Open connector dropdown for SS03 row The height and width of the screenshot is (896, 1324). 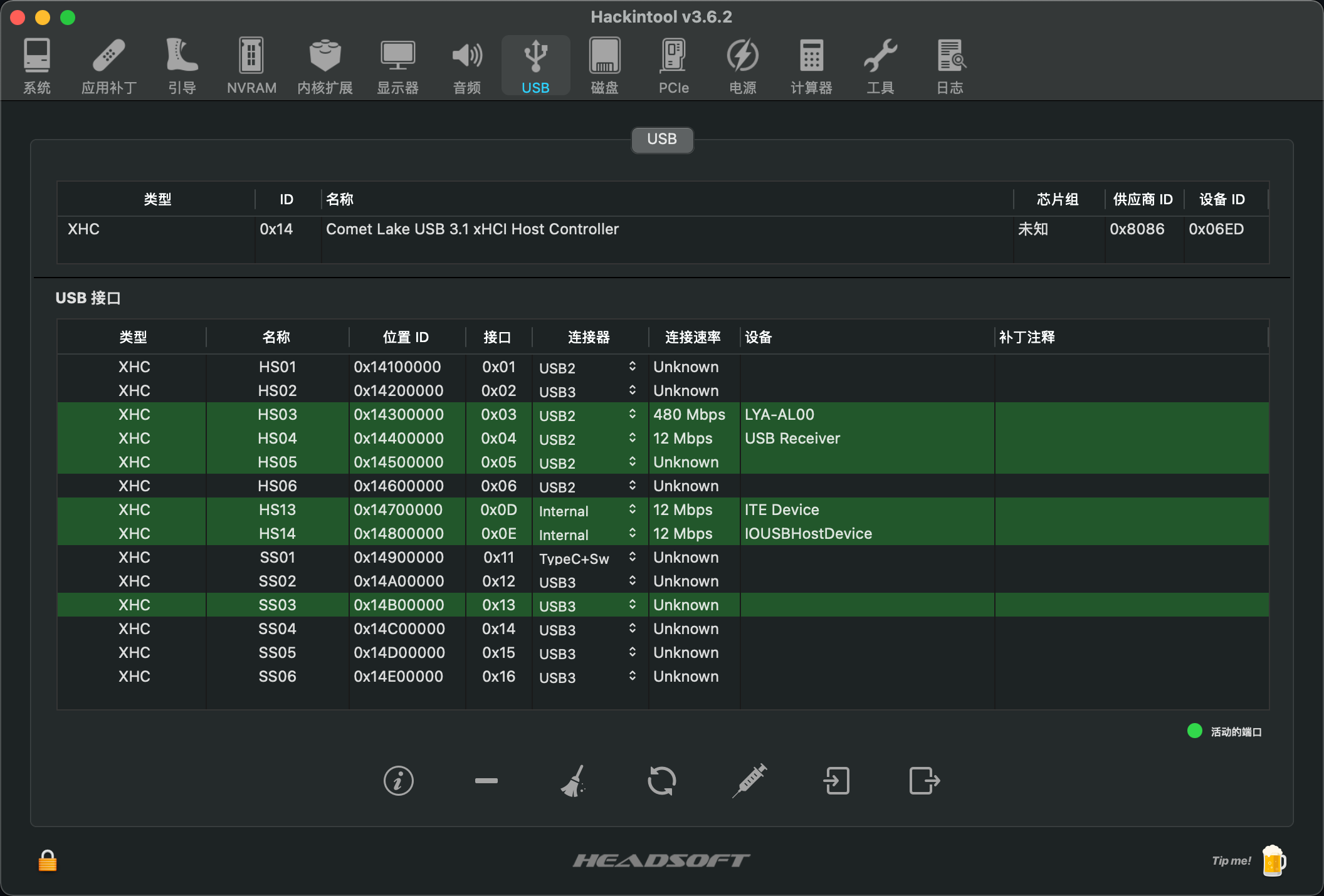point(587,605)
